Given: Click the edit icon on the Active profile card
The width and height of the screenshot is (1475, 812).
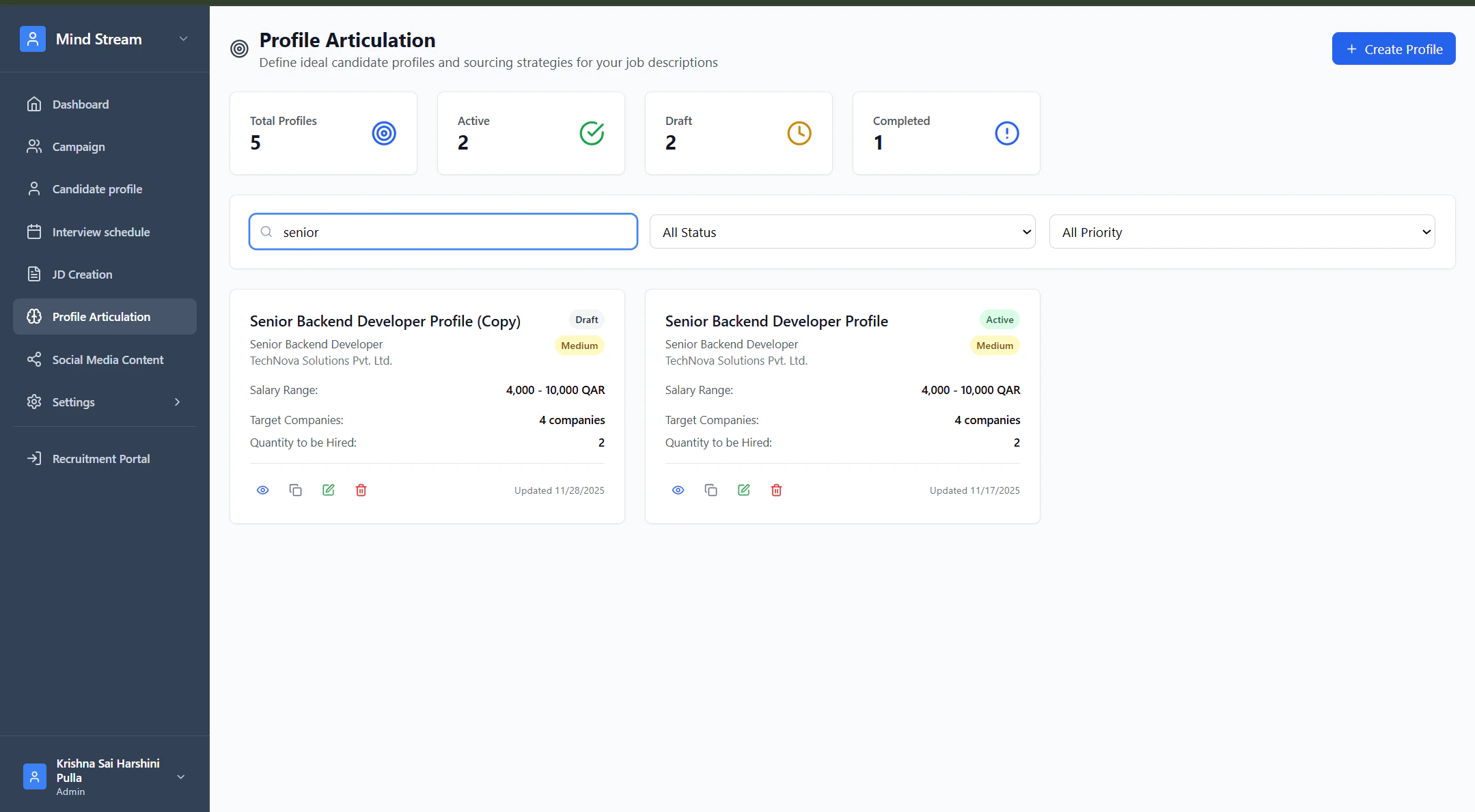Looking at the screenshot, I should 743,490.
